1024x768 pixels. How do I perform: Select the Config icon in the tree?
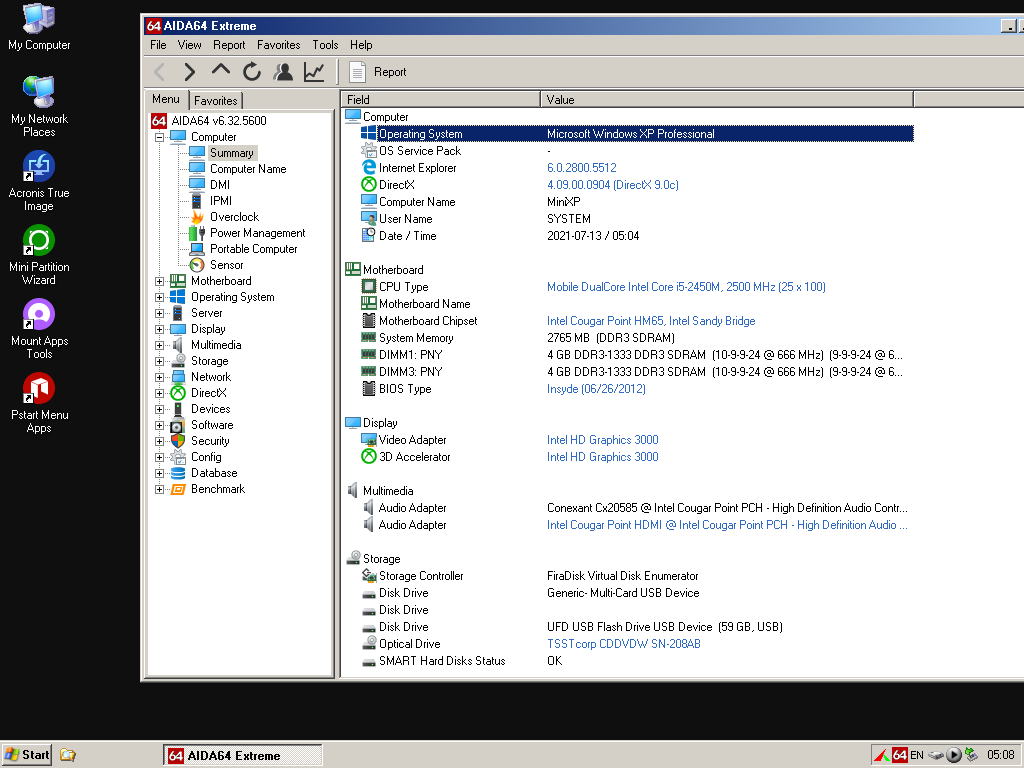point(178,457)
